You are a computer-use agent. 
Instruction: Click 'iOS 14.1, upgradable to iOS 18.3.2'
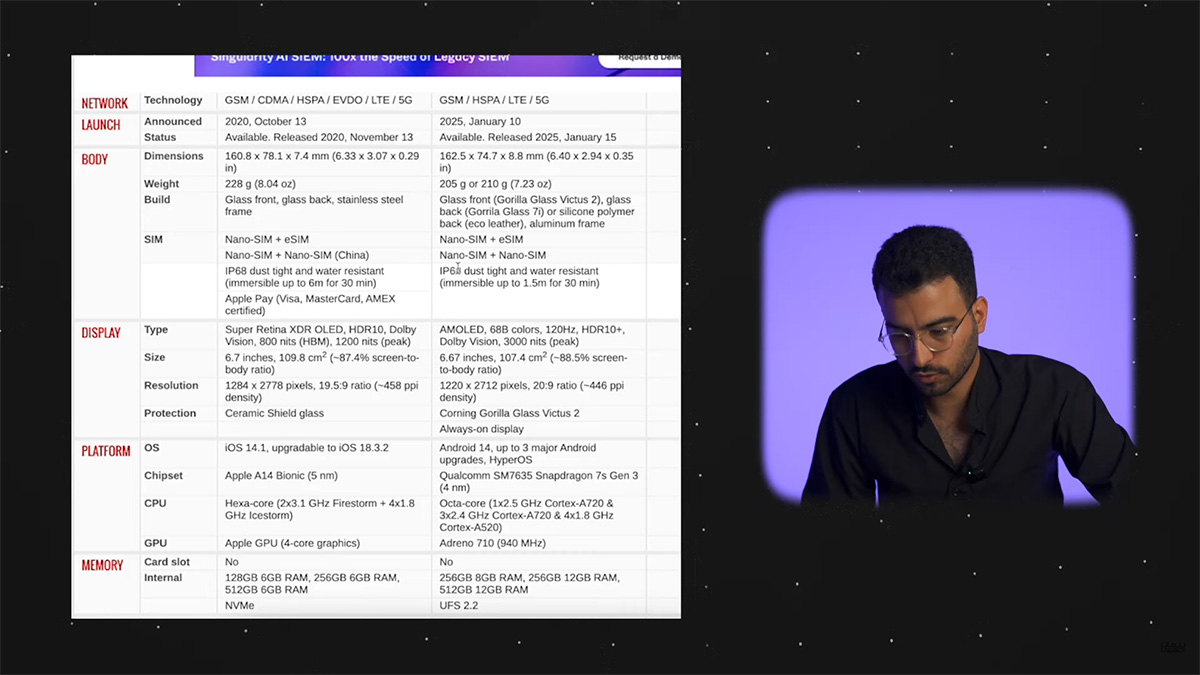[x=306, y=448]
